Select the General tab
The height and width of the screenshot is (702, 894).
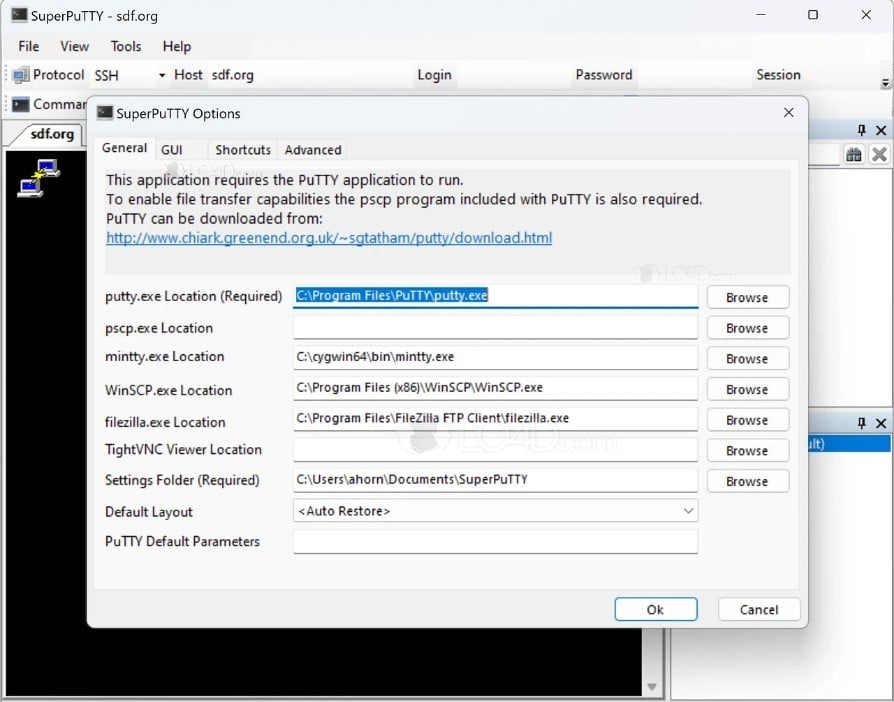tap(124, 148)
